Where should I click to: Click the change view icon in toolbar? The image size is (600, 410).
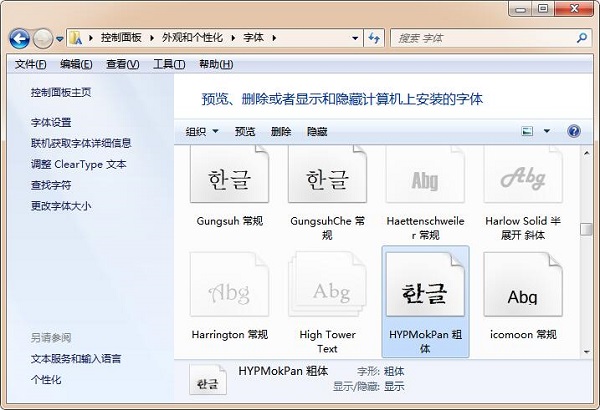point(528,131)
